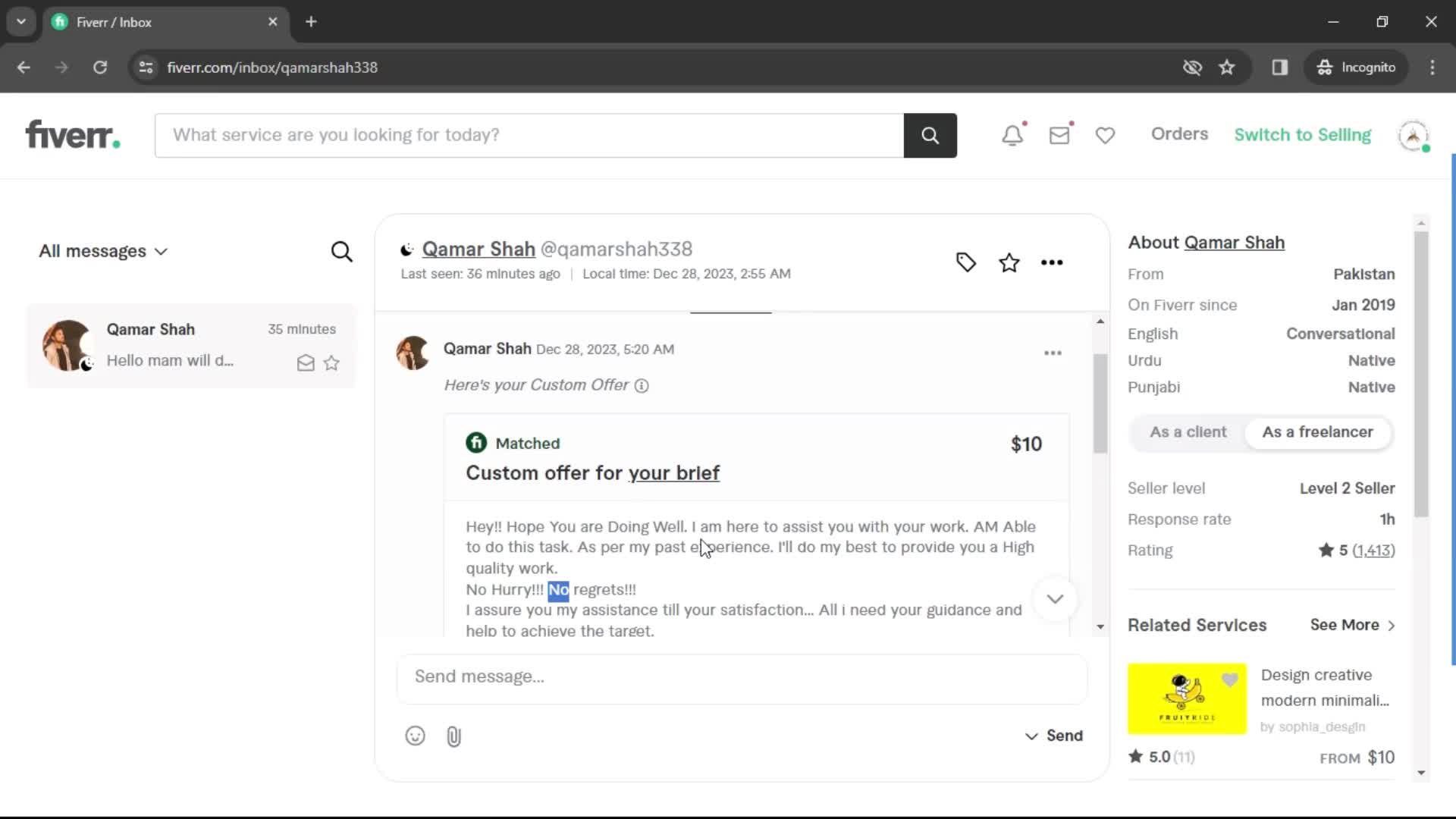Click the Fiverr search bar icon
The height and width of the screenshot is (819, 1456).
(x=929, y=135)
